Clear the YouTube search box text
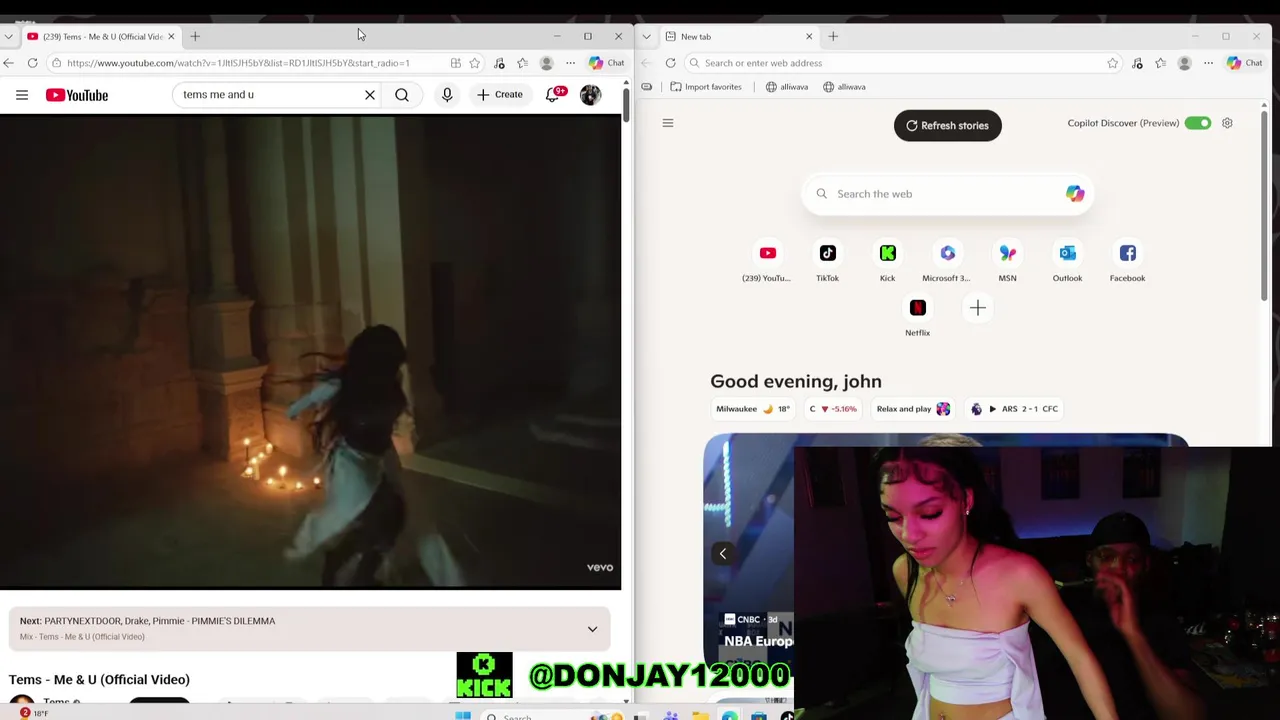This screenshot has width=1280, height=720. pyautogui.click(x=370, y=95)
